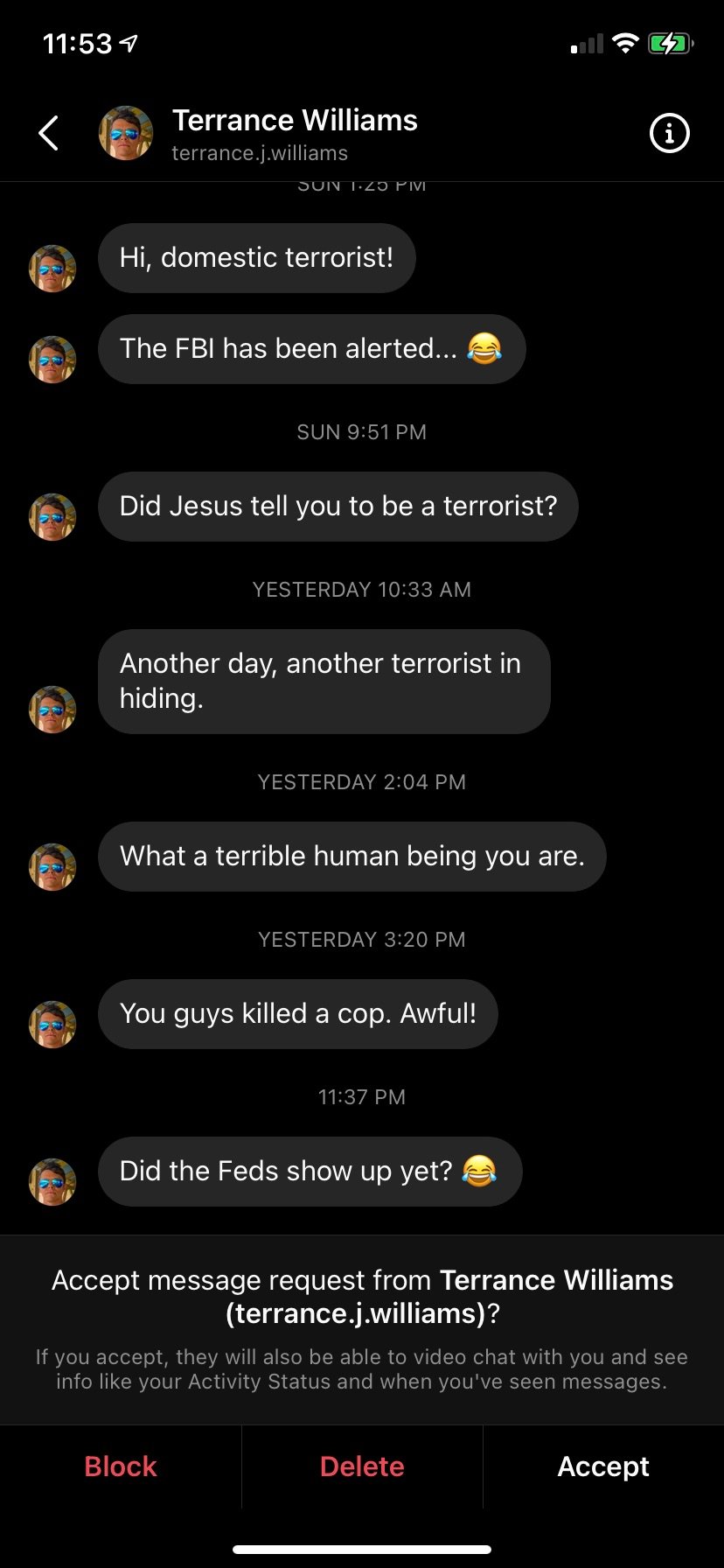Tap the back arrow to leave chat
724x1568 pixels.
(x=49, y=134)
